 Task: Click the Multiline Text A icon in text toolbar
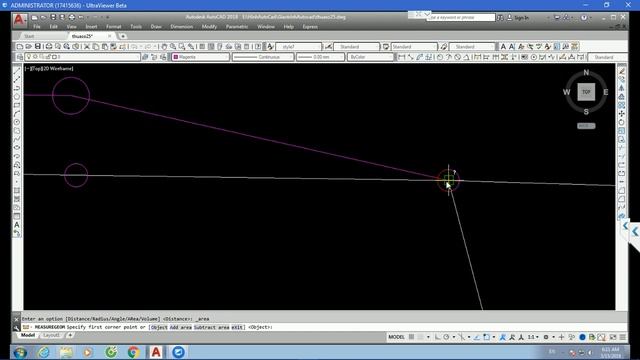pyautogui.click(x=503, y=47)
